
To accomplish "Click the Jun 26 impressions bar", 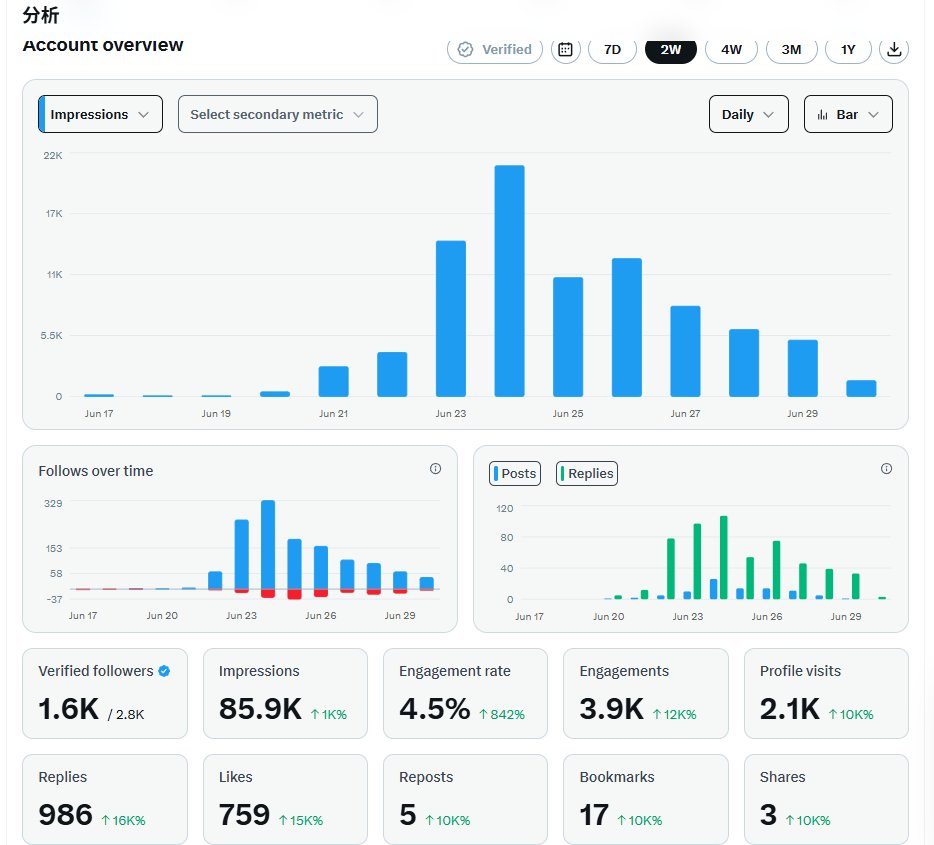I will point(627,327).
